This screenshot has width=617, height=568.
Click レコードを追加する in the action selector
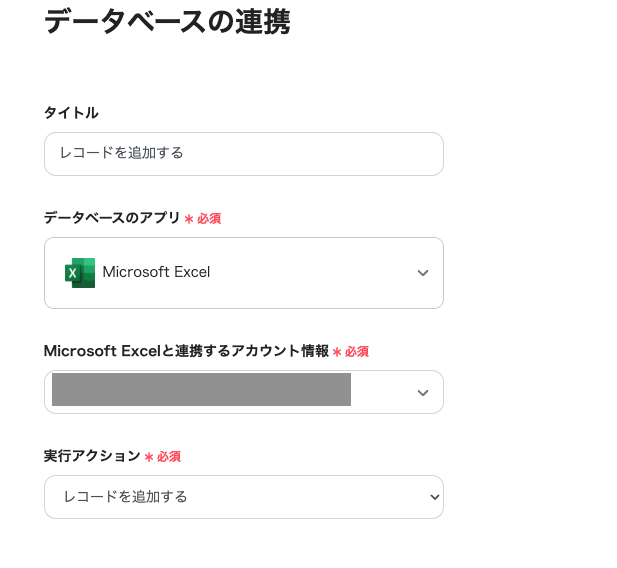point(125,497)
